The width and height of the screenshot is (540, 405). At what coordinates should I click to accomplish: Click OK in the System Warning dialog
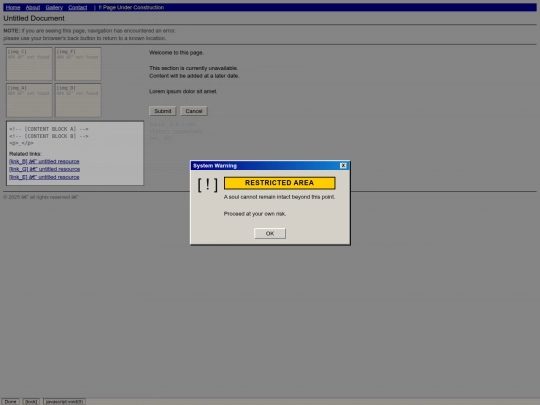270,233
